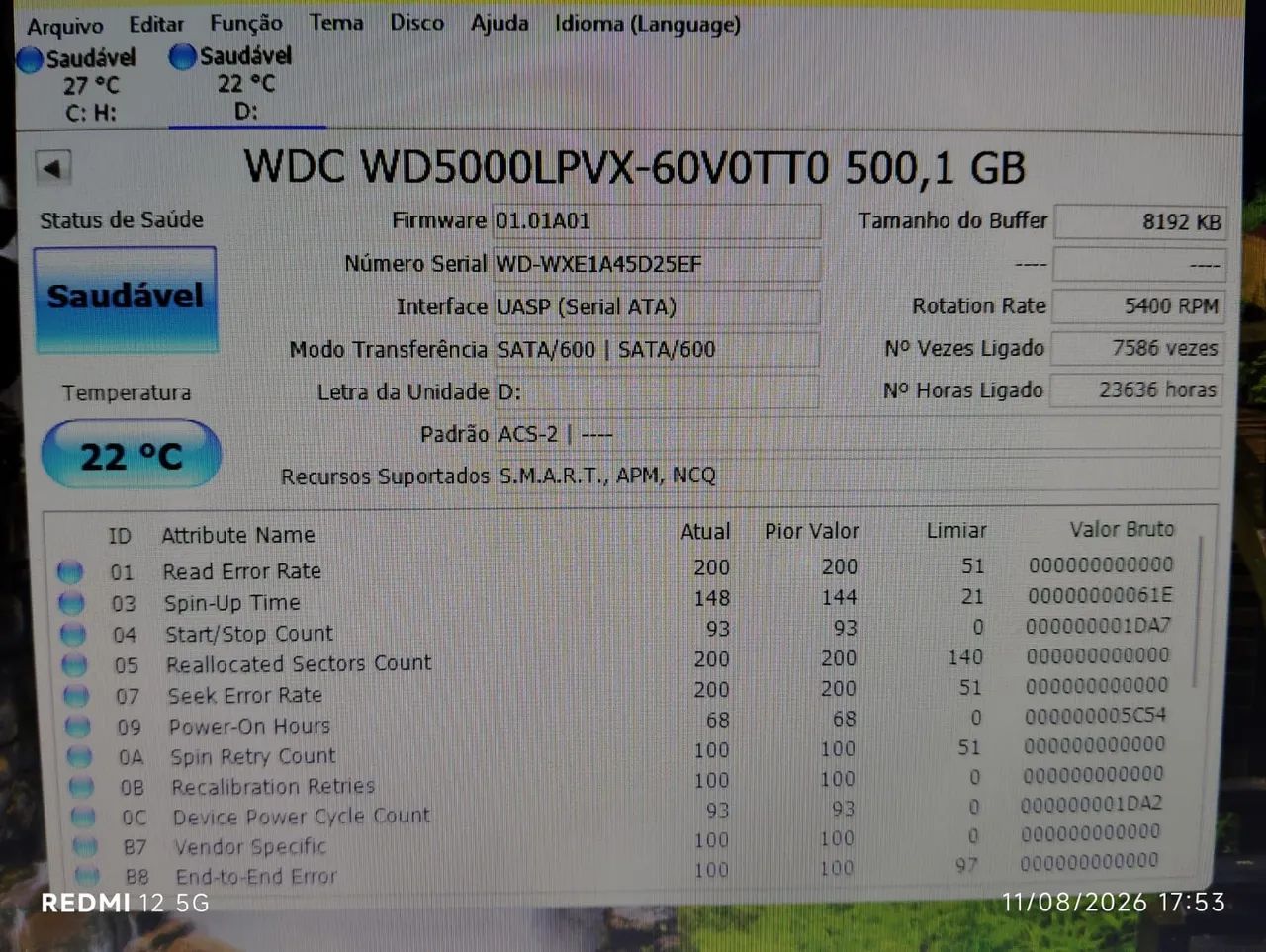This screenshot has width=1266, height=952.
Task: Open the Tema menu
Action: coord(336,22)
